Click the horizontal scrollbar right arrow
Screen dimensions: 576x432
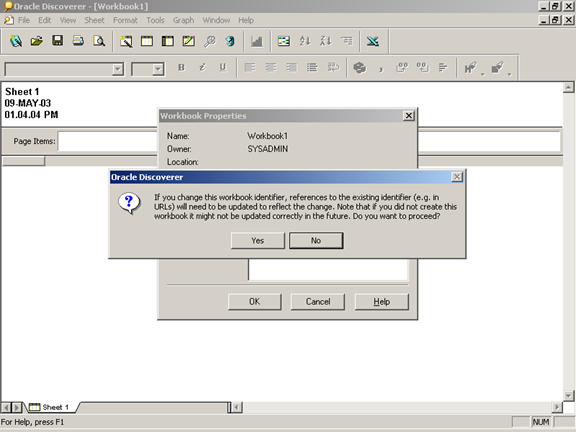(x=557, y=407)
